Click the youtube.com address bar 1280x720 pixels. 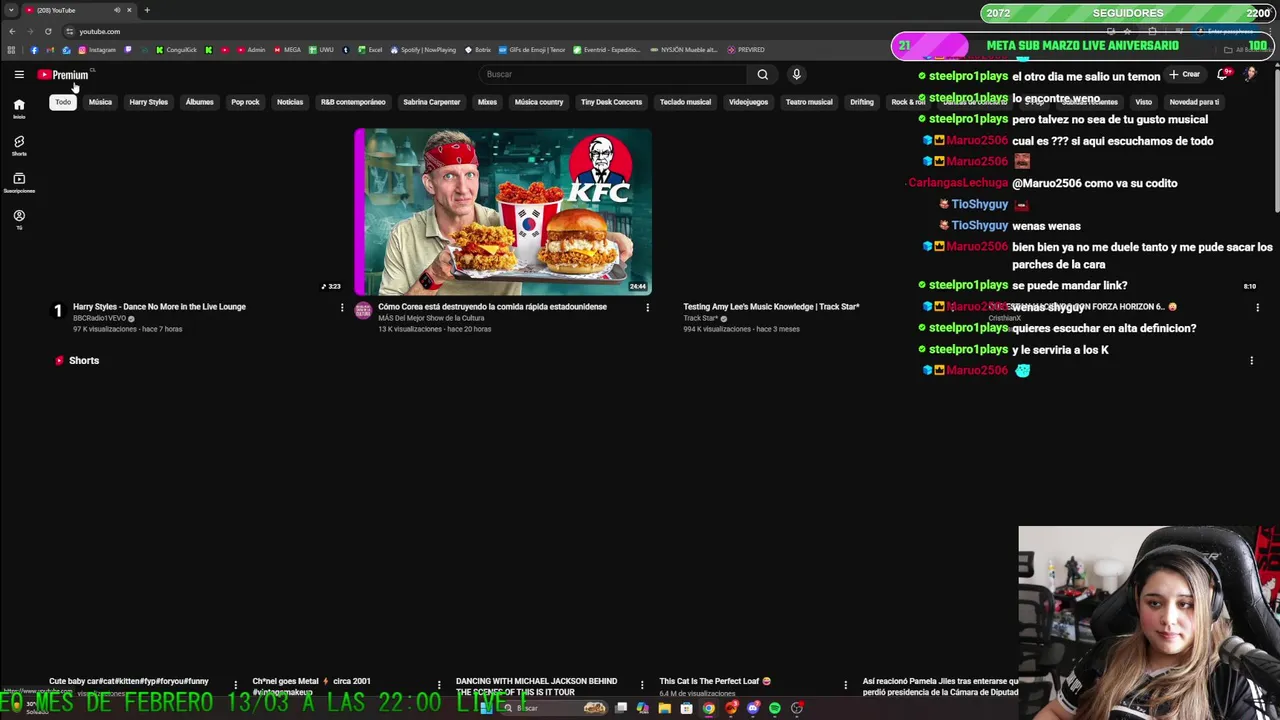(x=100, y=31)
